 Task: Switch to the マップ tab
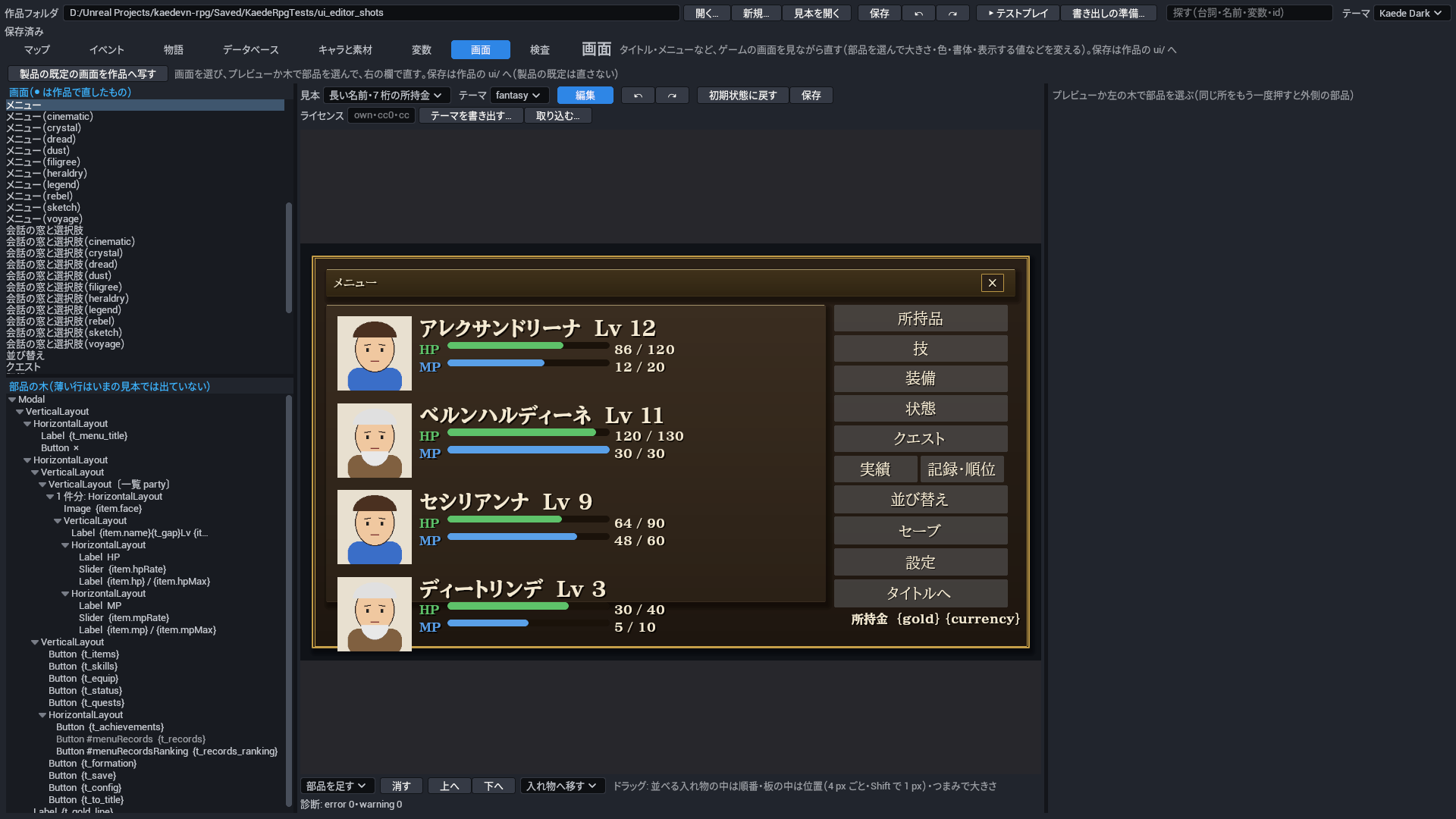(36, 50)
